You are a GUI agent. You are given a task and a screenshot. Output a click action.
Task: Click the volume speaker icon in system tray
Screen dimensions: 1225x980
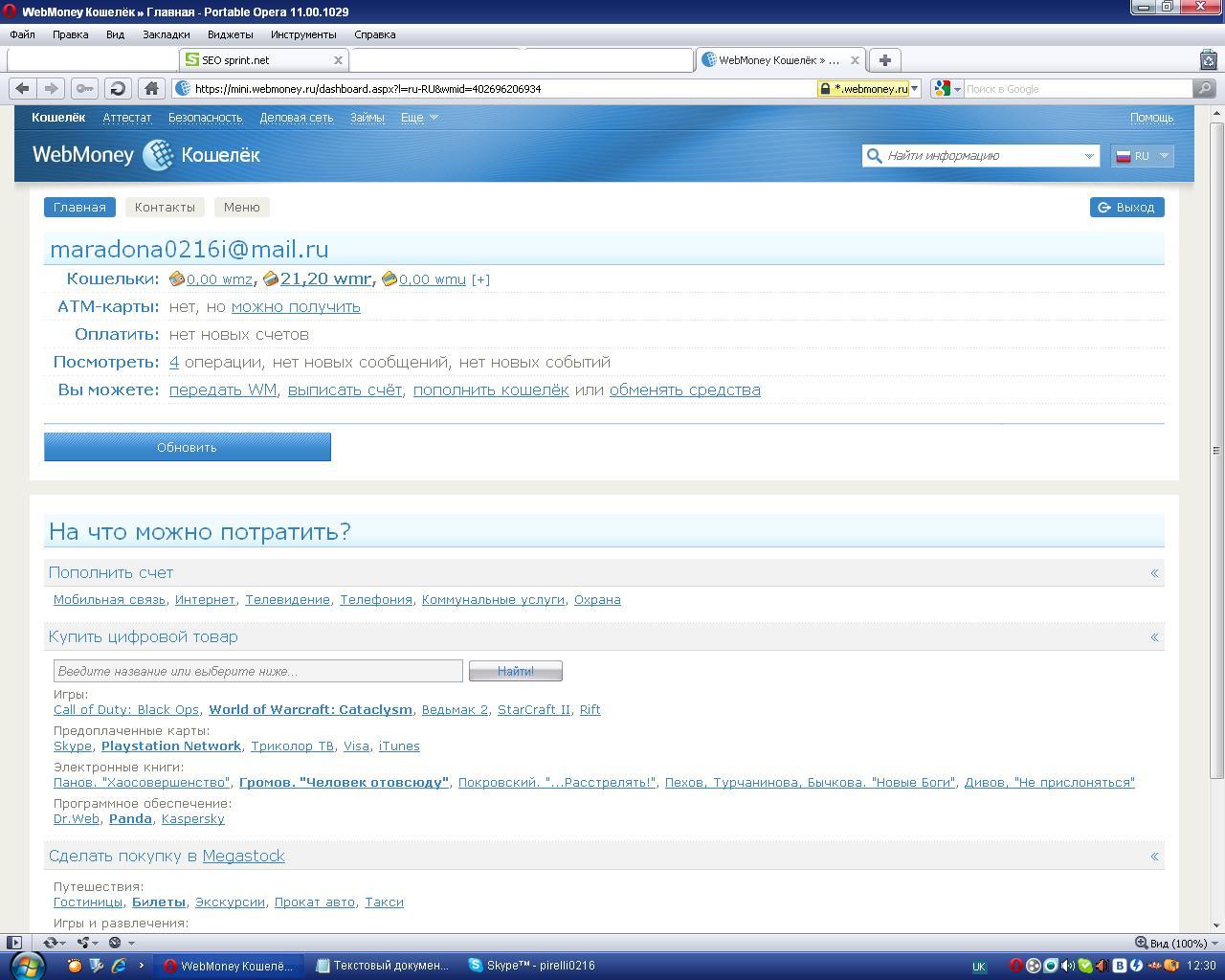pyautogui.click(x=1068, y=966)
